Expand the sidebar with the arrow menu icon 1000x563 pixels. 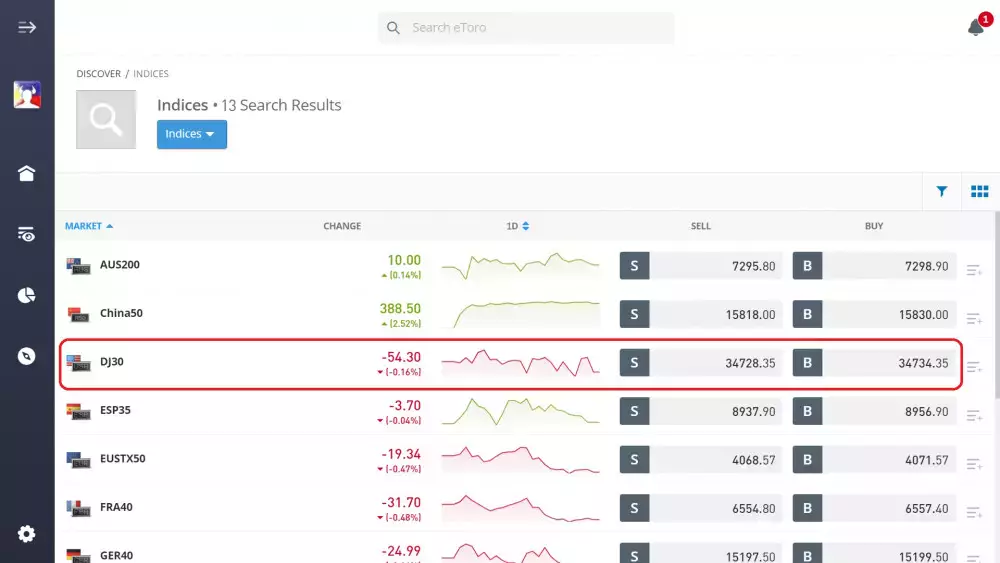point(27,27)
